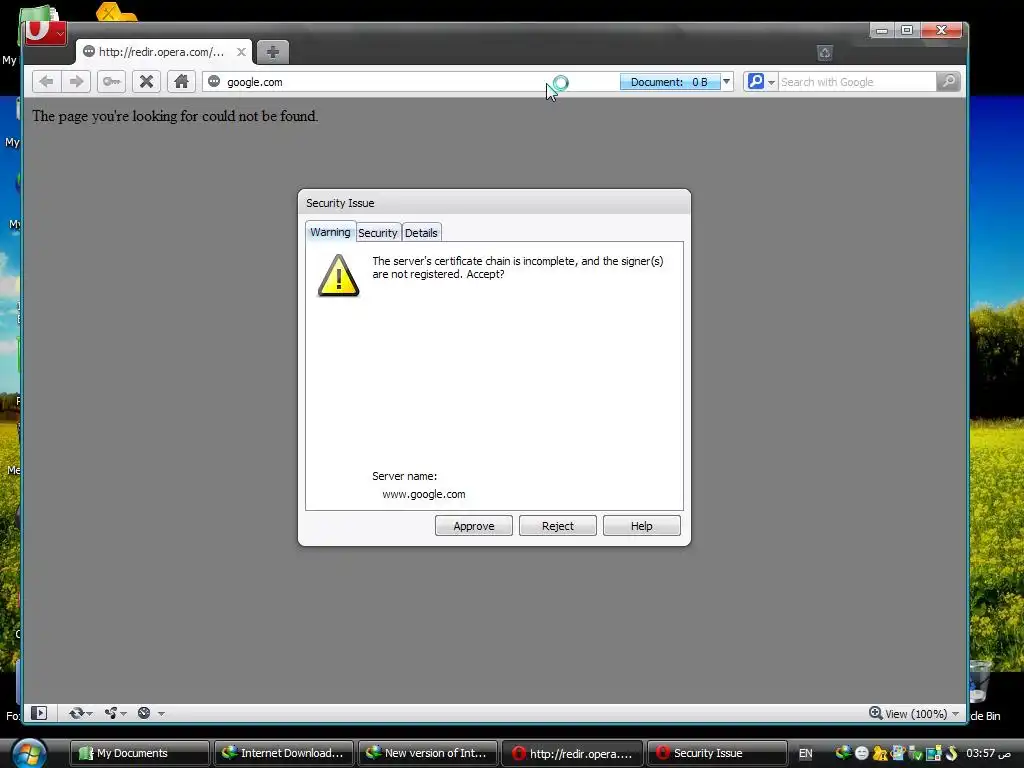Screen dimensions: 1024x768
Task: Stop loading with the X button
Action: click(147, 82)
